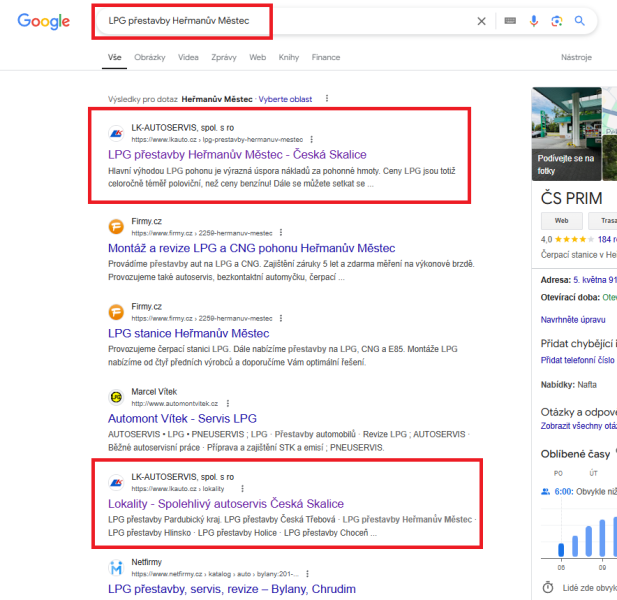Screen dimensions: 617x600
Task: Open three-dot menu for lkauto.cz lokality result
Action: 242,488
